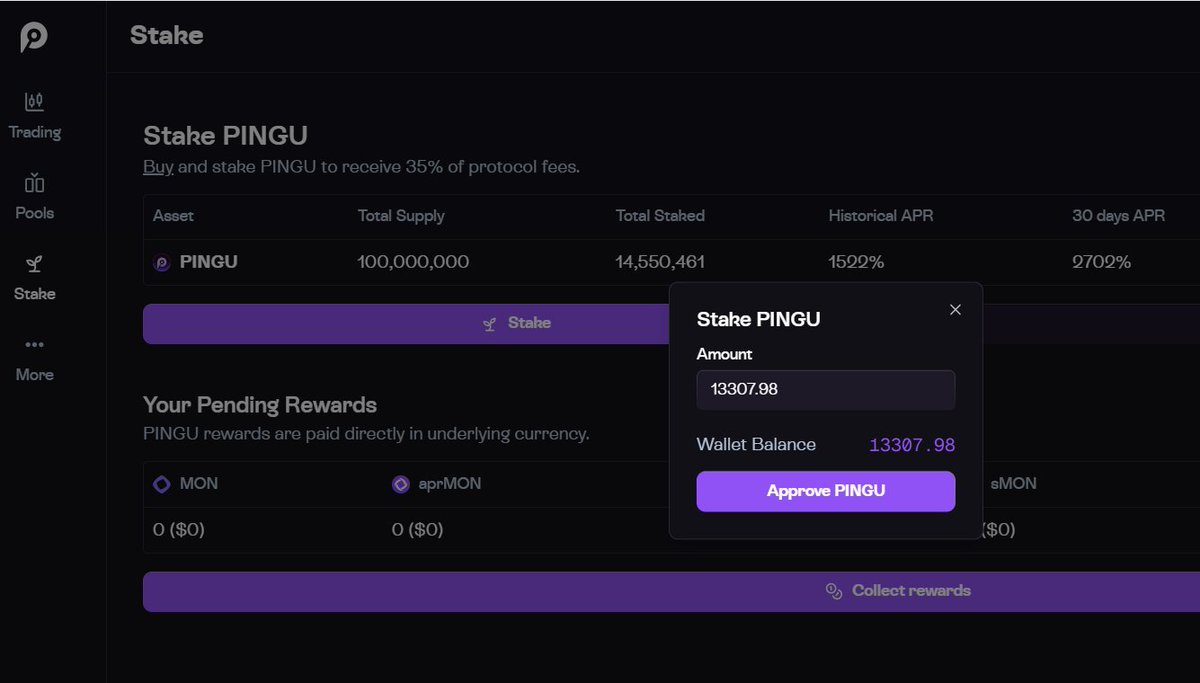Click the Historical APR column header
The height and width of the screenshot is (683, 1200).
pyautogui.click(x=881, y=216)
